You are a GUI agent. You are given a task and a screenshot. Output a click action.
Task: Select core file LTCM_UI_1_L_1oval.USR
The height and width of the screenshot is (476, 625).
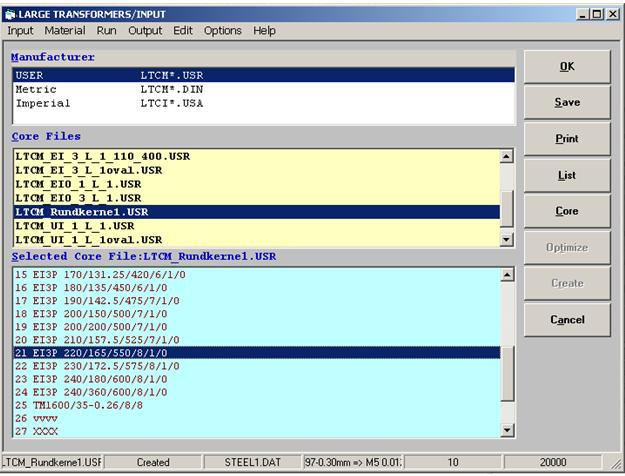[x=257, y=240]
